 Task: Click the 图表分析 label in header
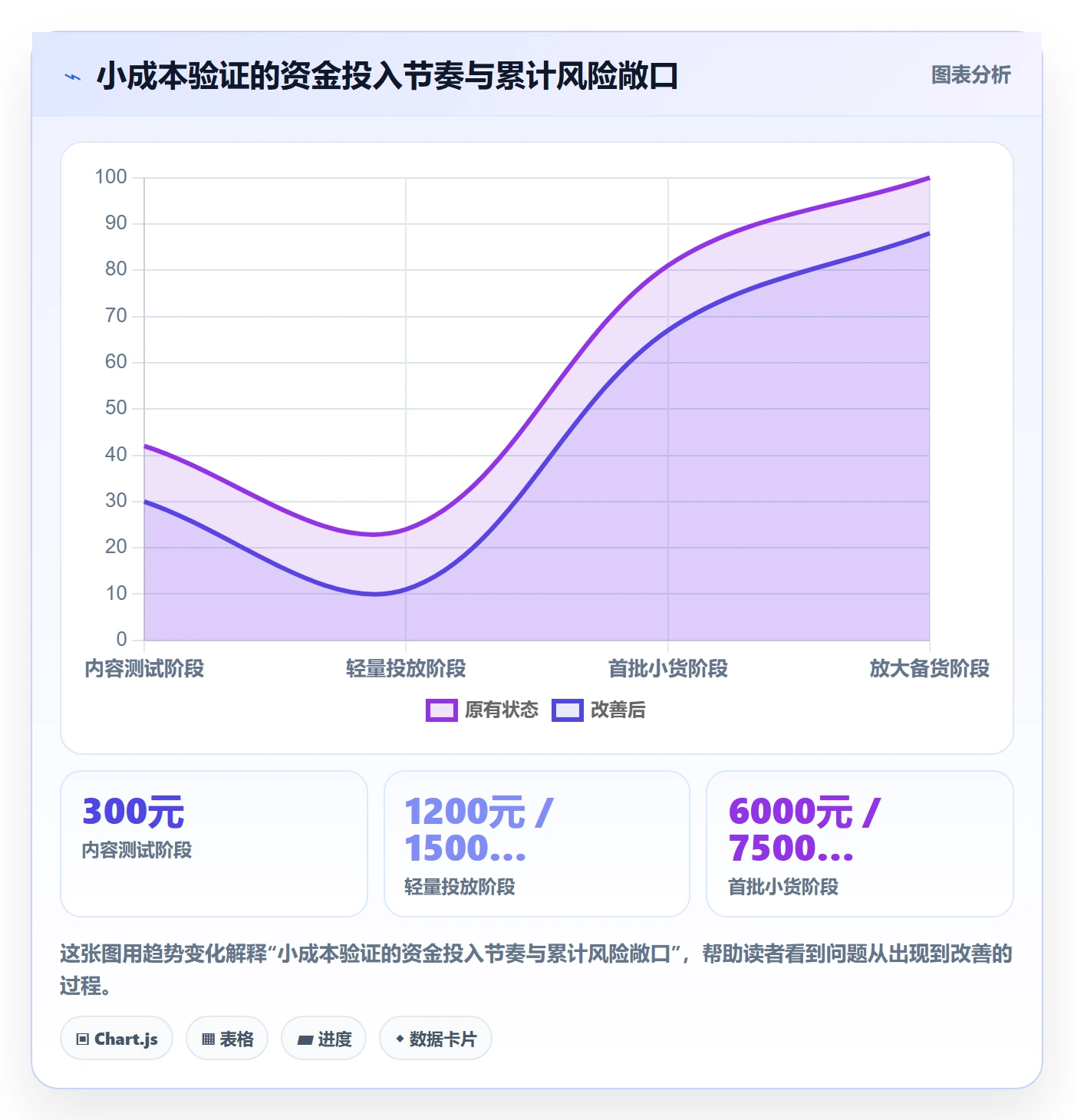point(970,75)
